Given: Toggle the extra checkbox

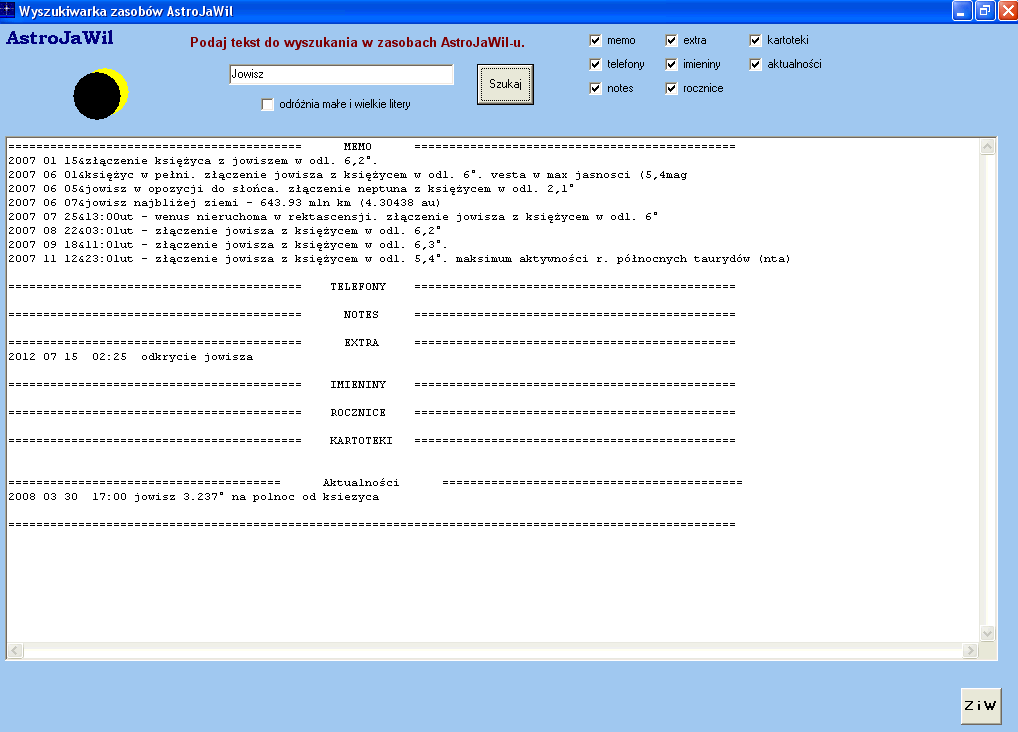Looking at the screenshot, I should (671, 40).
